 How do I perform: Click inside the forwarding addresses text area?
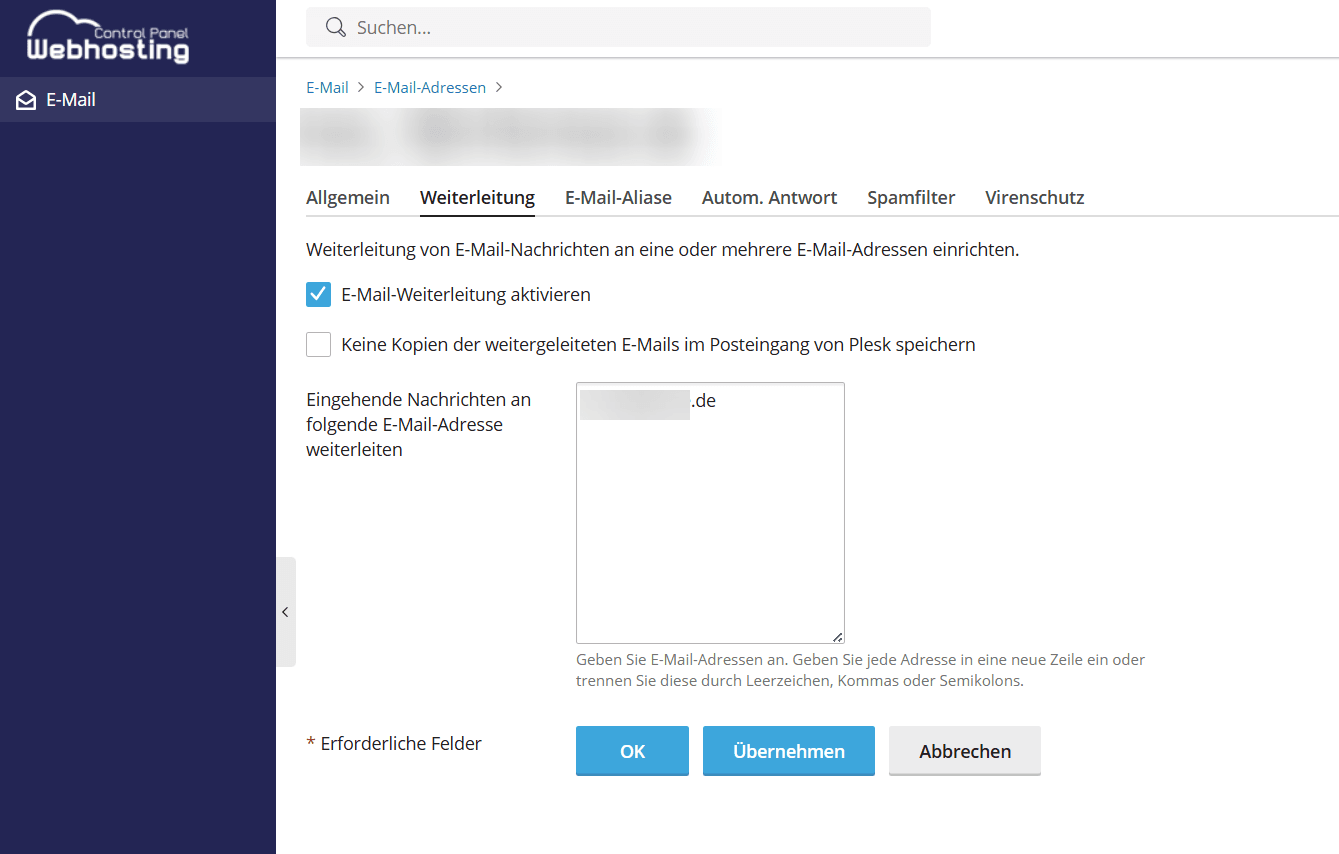(x=710, y=513)
